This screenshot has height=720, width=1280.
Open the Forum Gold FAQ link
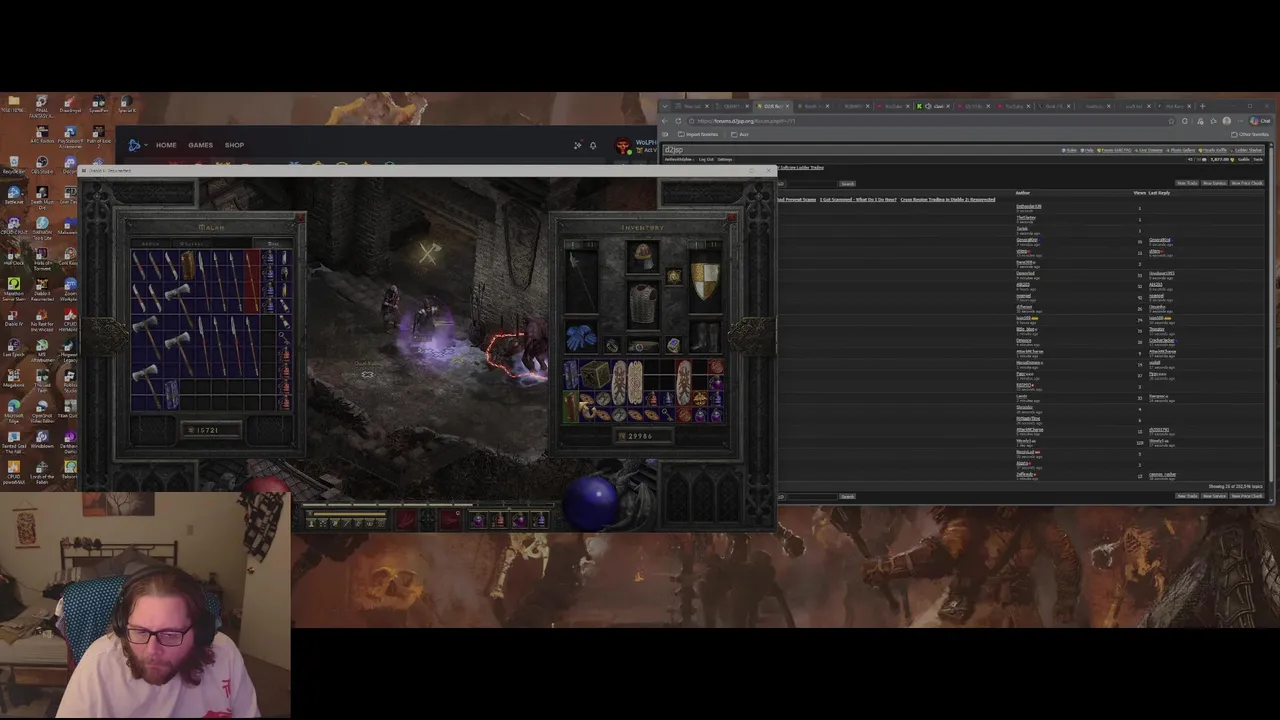pos(1114,150)
